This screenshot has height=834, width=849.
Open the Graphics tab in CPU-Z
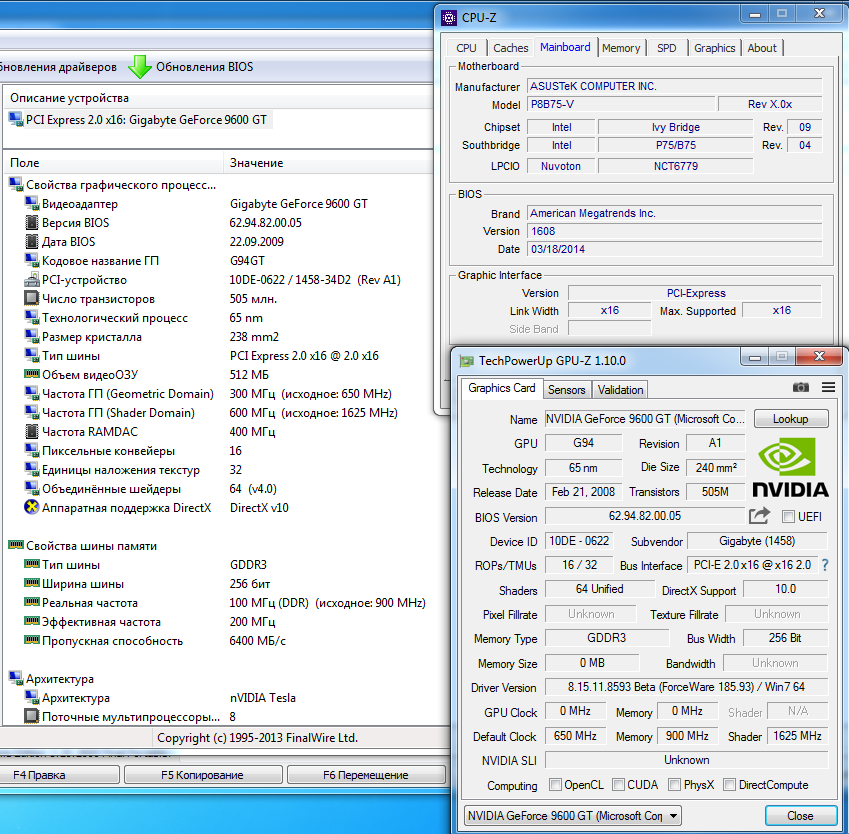(x=714, y=48)
